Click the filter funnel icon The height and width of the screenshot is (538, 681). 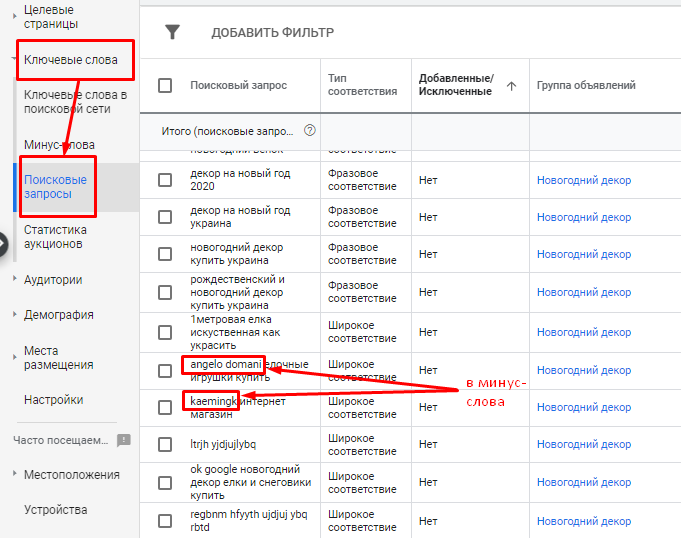pyautogui.click(x=172, y=33)
